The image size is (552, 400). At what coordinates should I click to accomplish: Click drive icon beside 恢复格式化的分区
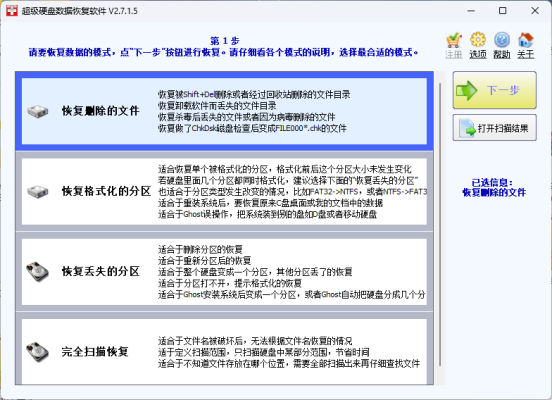(38, 192)
